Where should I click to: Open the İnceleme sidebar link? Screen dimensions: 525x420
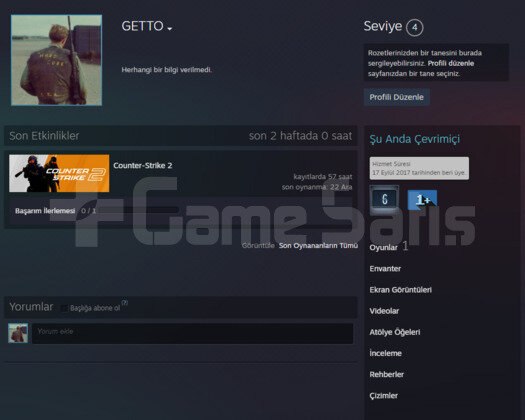point(385,353)
